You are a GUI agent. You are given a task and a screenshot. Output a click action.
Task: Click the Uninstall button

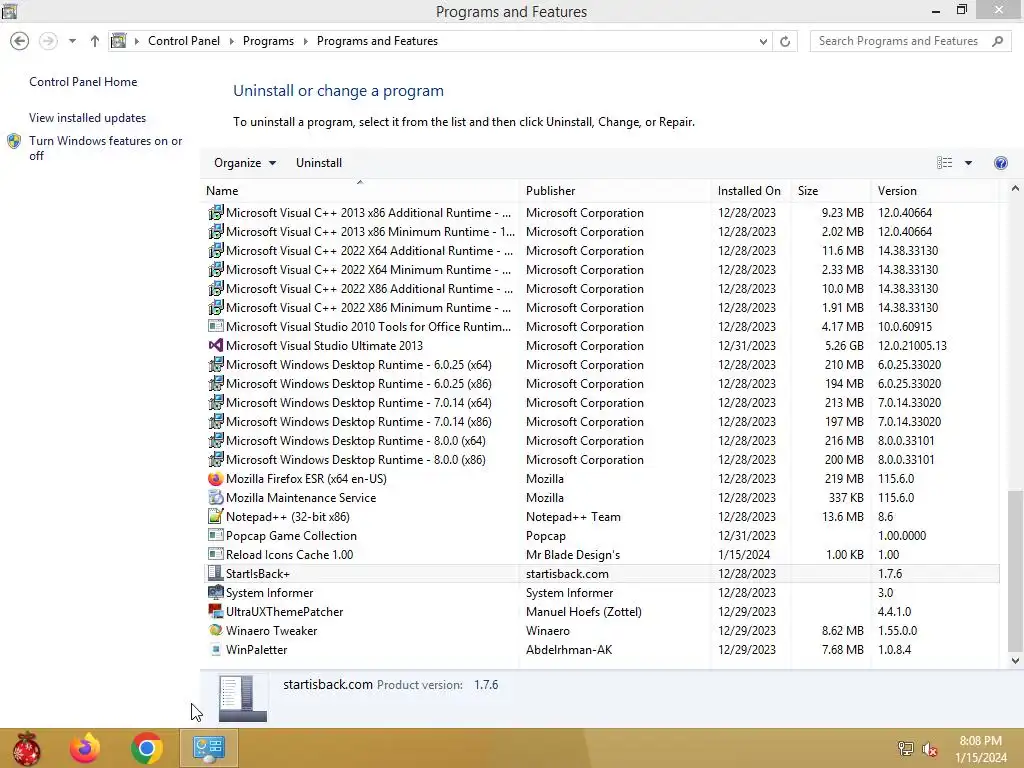pyautogui.click(x=319, y=163)
